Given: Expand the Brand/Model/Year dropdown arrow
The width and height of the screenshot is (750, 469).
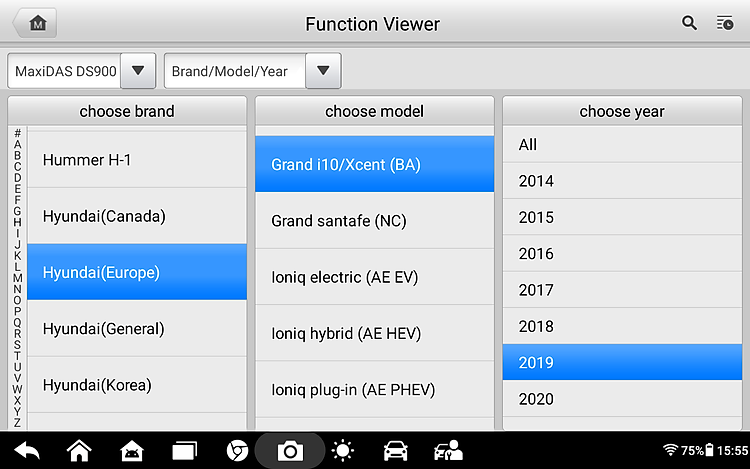Looking at the screenshot, I should point(323,71).
